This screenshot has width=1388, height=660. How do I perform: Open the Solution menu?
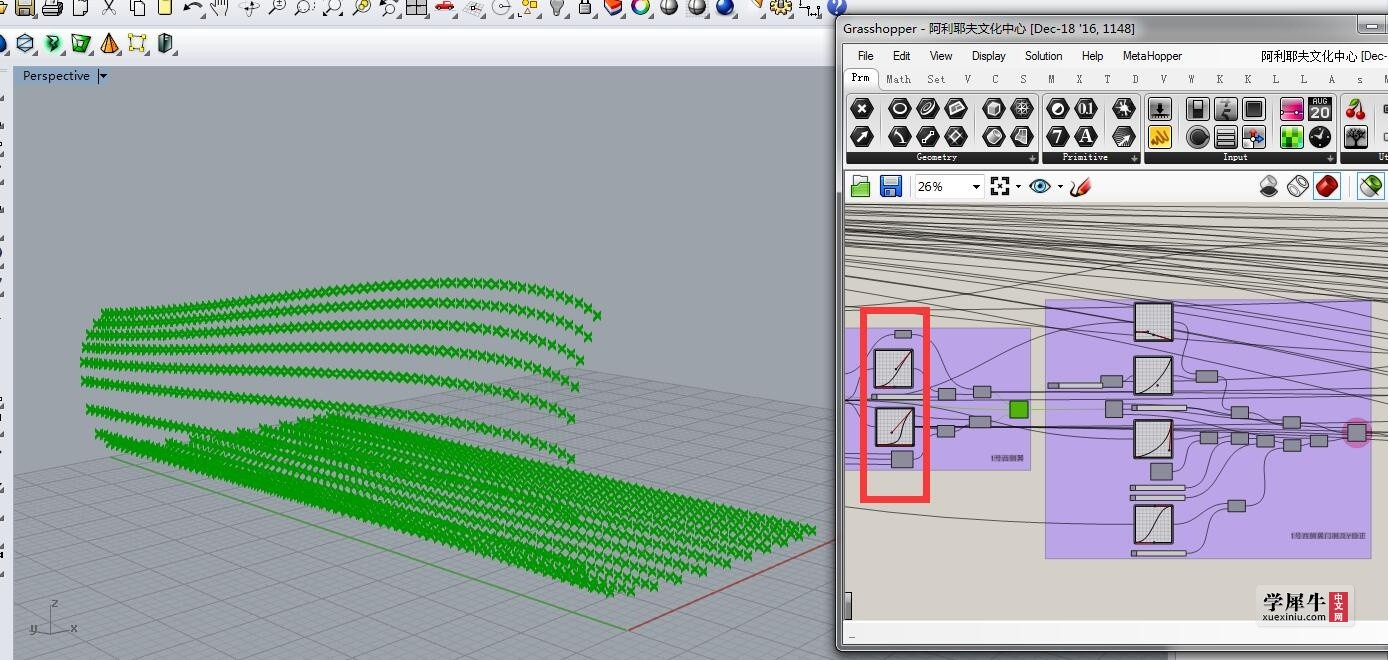(x=1044, y=56)
